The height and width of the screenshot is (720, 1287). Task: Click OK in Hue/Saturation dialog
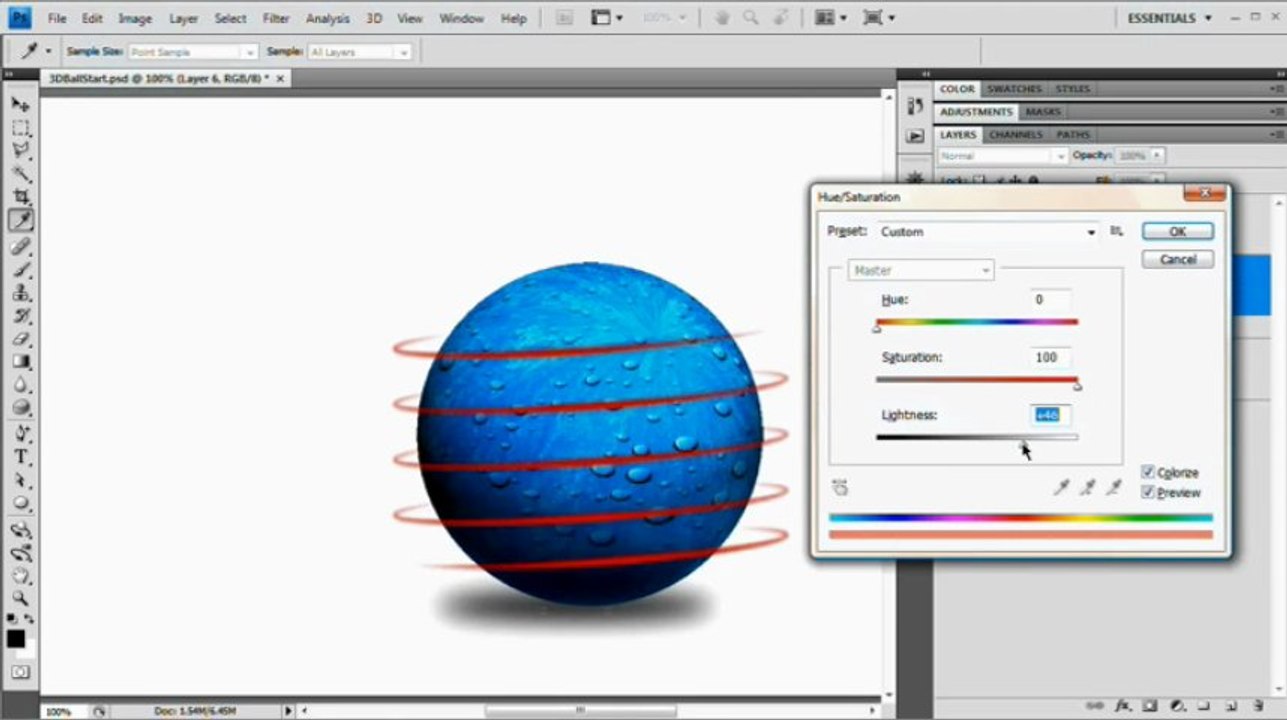pos(1177,231)
